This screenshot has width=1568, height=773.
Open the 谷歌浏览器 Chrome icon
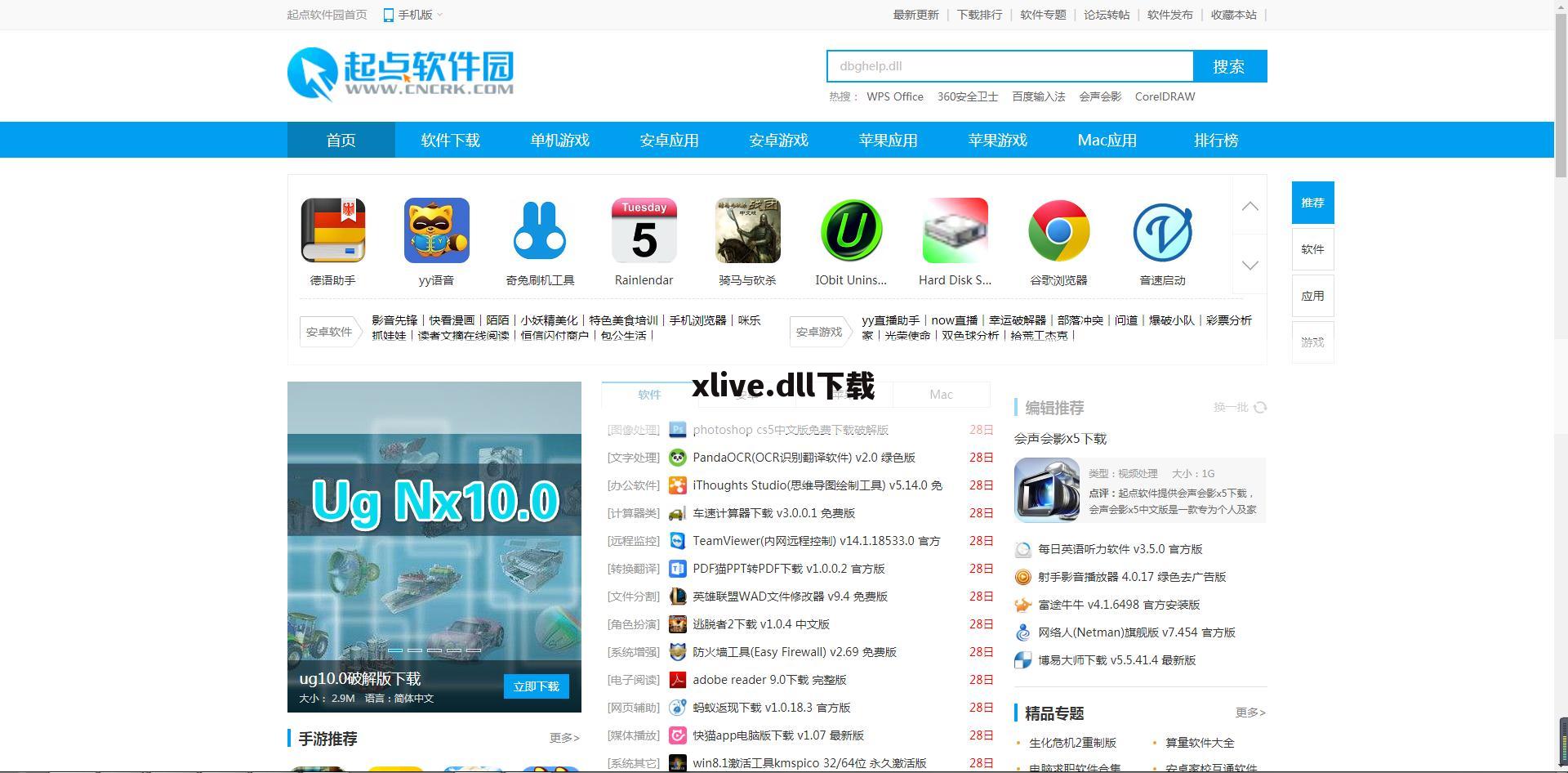point(1059,230)
